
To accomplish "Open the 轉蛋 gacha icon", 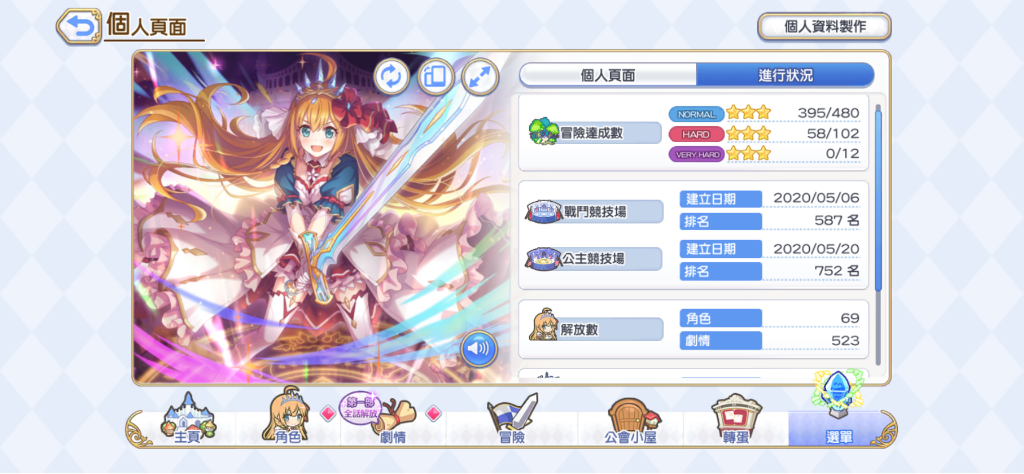I will (736, 420).
